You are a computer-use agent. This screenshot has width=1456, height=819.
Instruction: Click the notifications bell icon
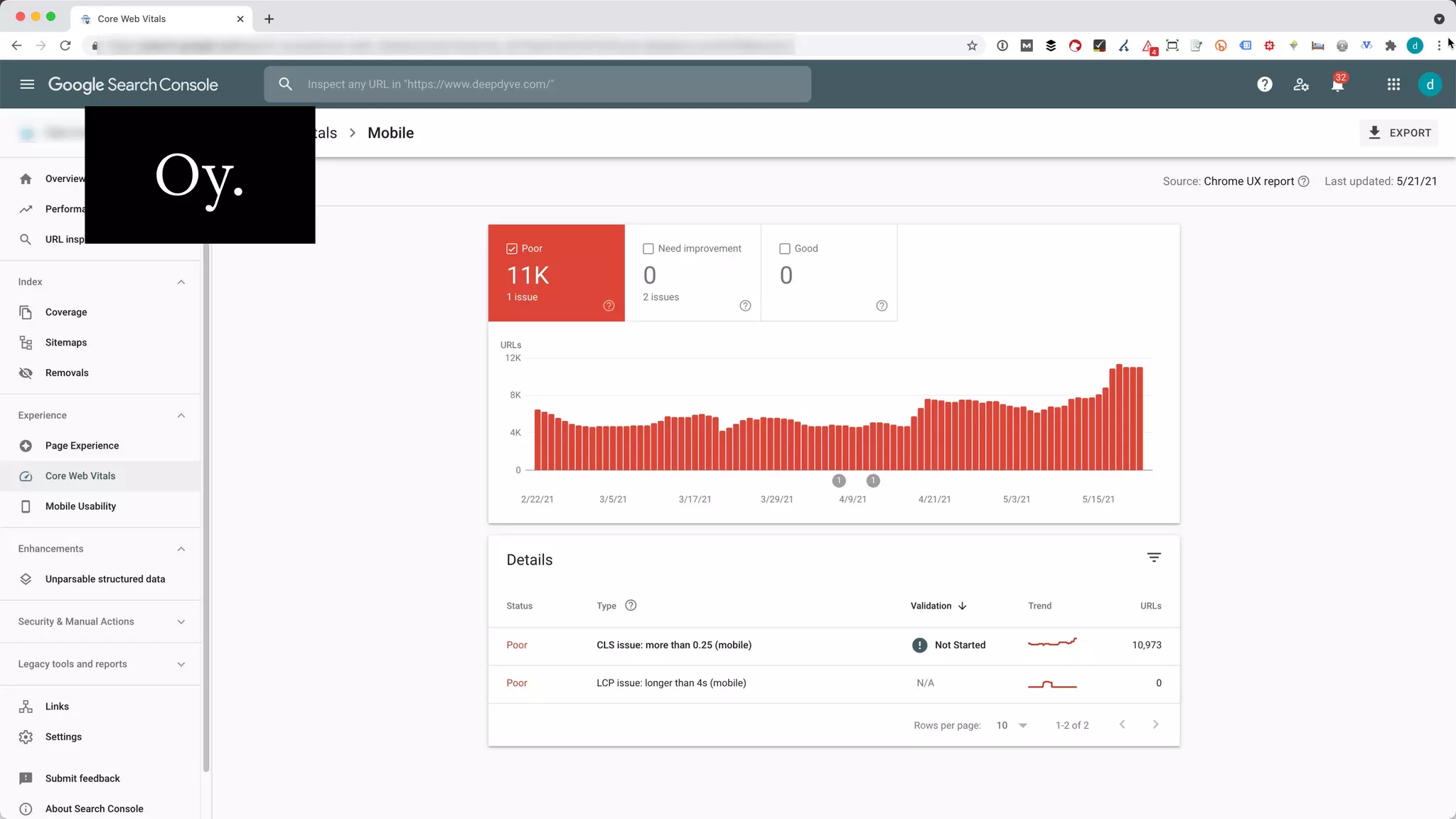click(1337, 85)
